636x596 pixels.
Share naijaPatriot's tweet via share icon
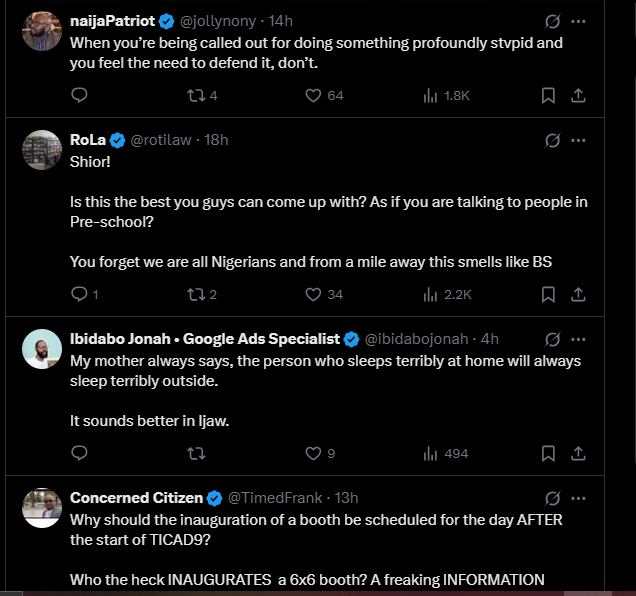click(578, 96)
